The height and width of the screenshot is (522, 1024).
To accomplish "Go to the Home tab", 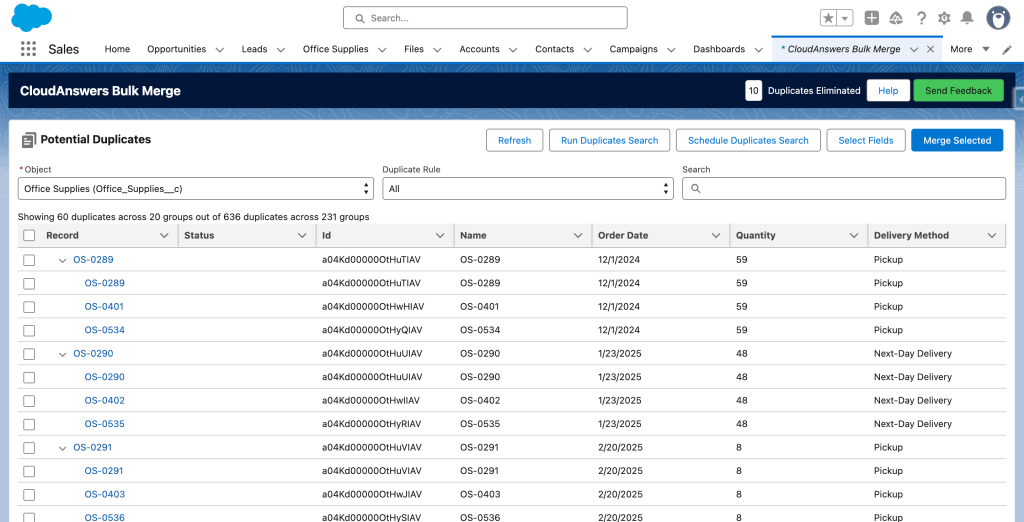I will point(118,49).
